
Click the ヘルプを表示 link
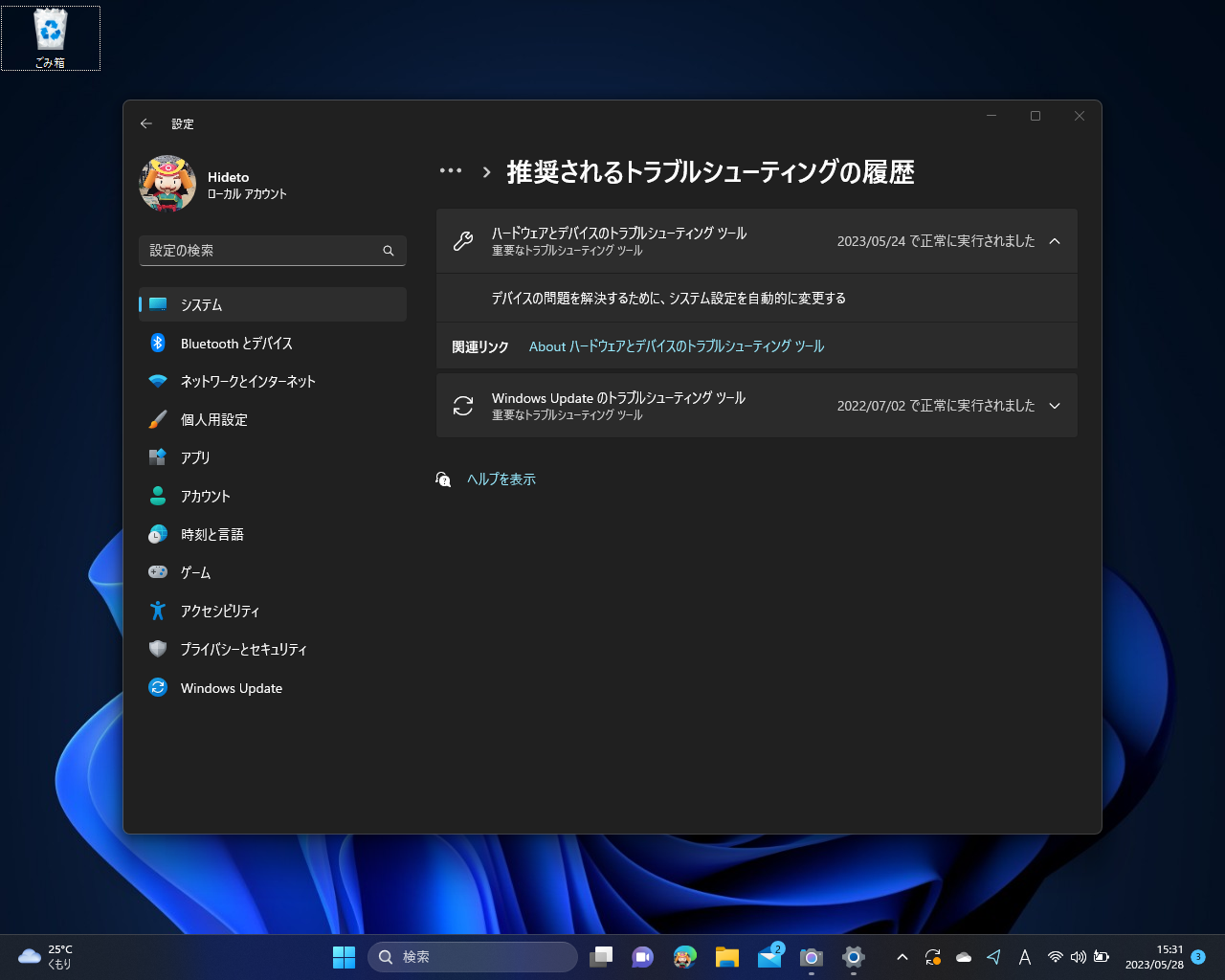click(500, 479)
